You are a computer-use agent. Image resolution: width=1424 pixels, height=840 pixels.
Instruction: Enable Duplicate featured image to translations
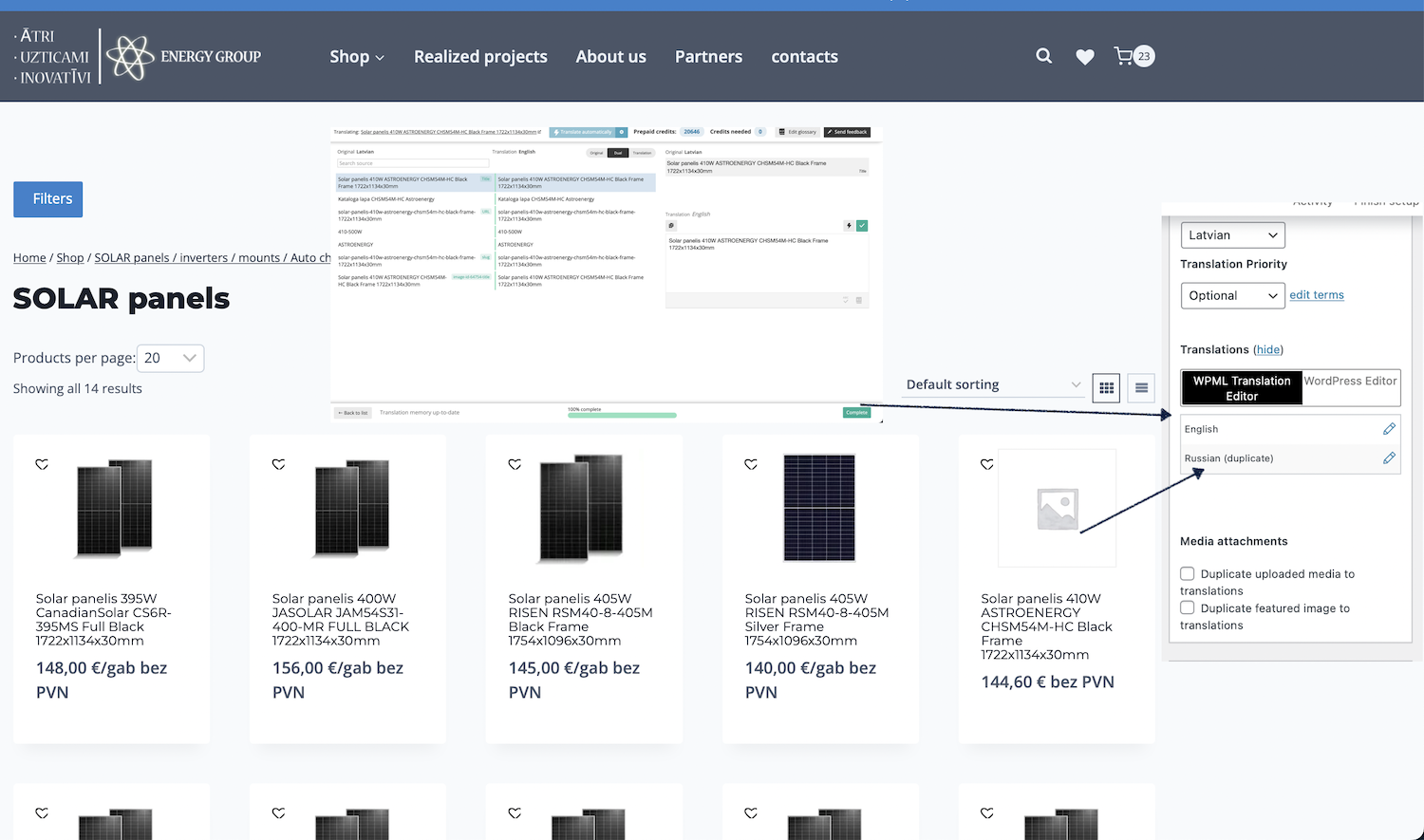tap(1187, 607)
